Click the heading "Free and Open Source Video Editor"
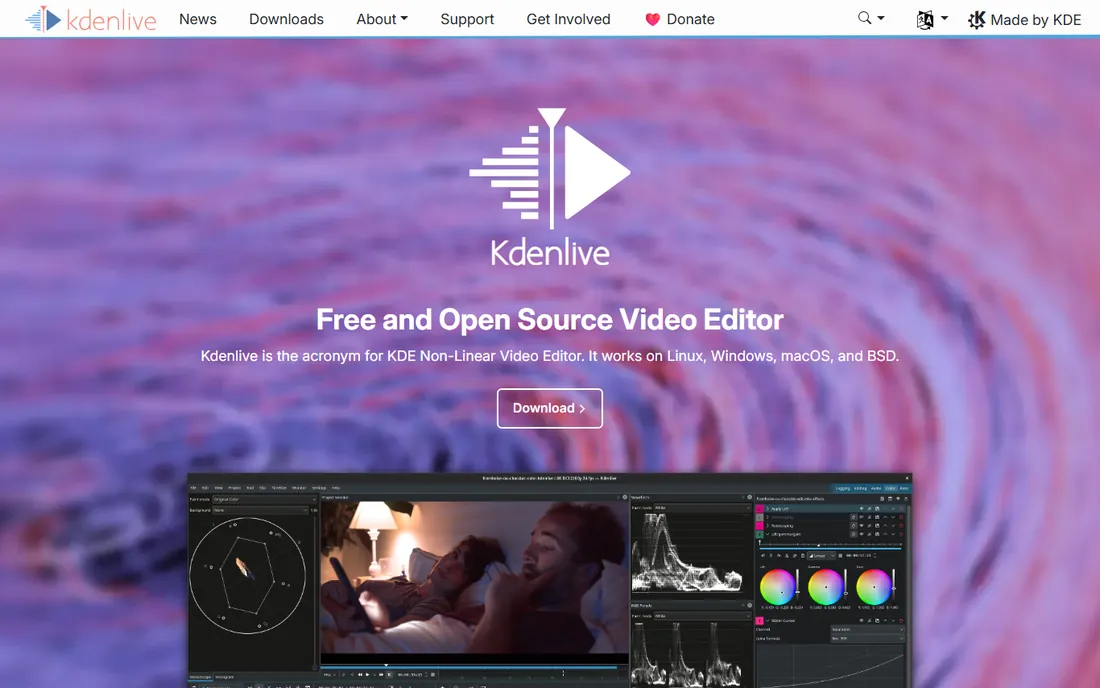 tap(549, 320)
